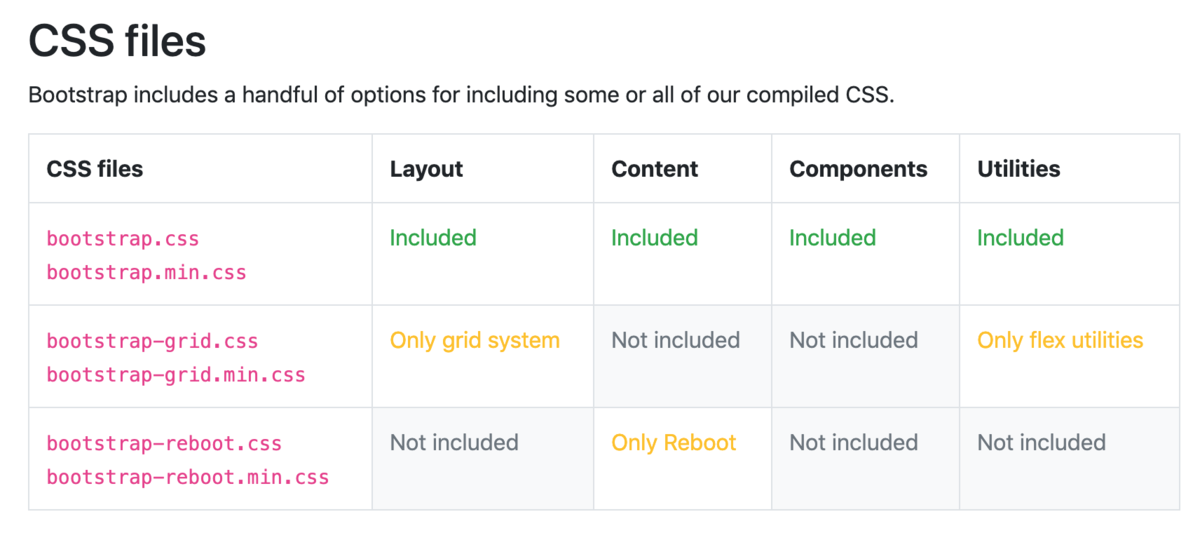This screenshot has height=540, width=1200.
Task: Select the "CSS files" table column header
Action: click(x=95, y=169)
